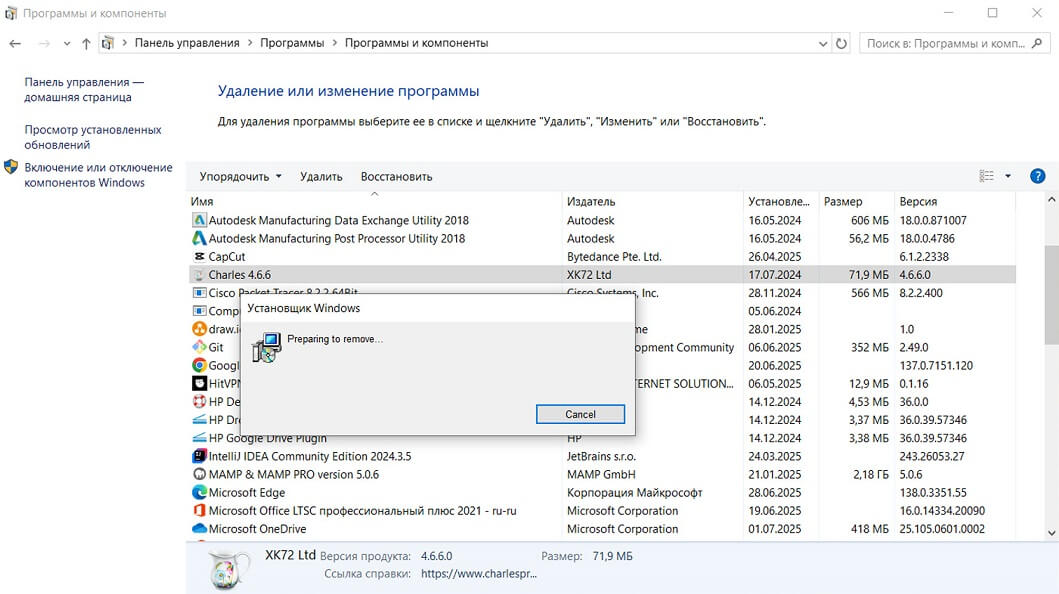Sort by the Версия column header

coord(955,201)
